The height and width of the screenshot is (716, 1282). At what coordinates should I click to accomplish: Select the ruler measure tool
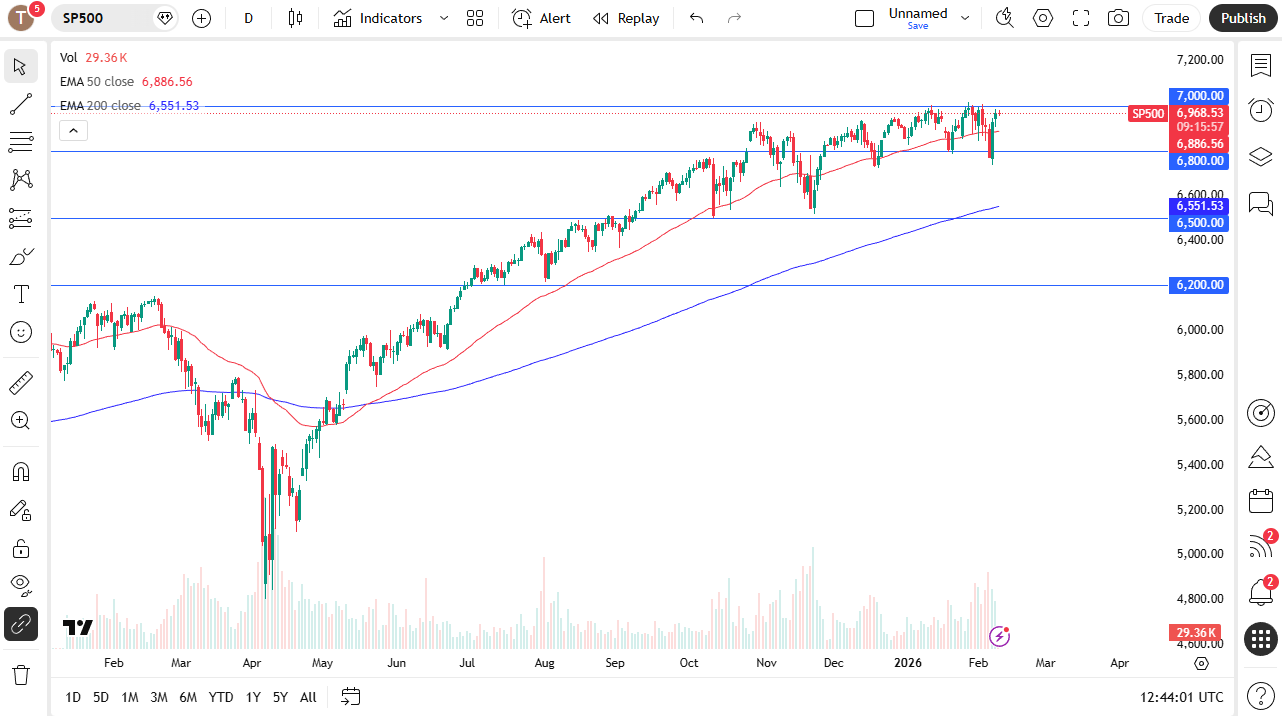21,382
